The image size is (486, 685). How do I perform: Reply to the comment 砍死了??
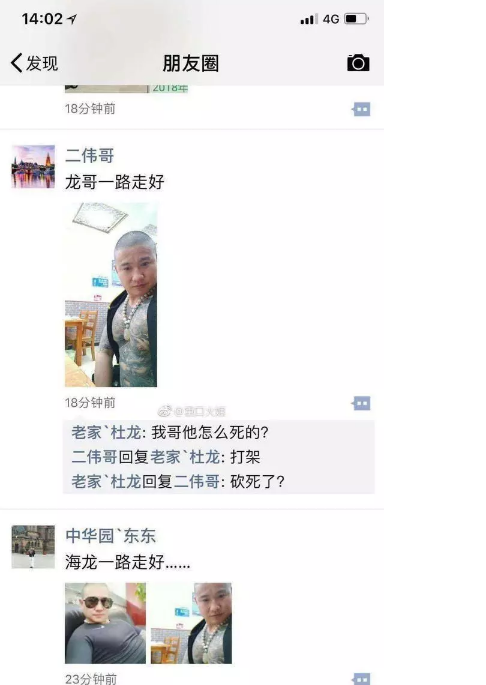[x=257, y=481]
